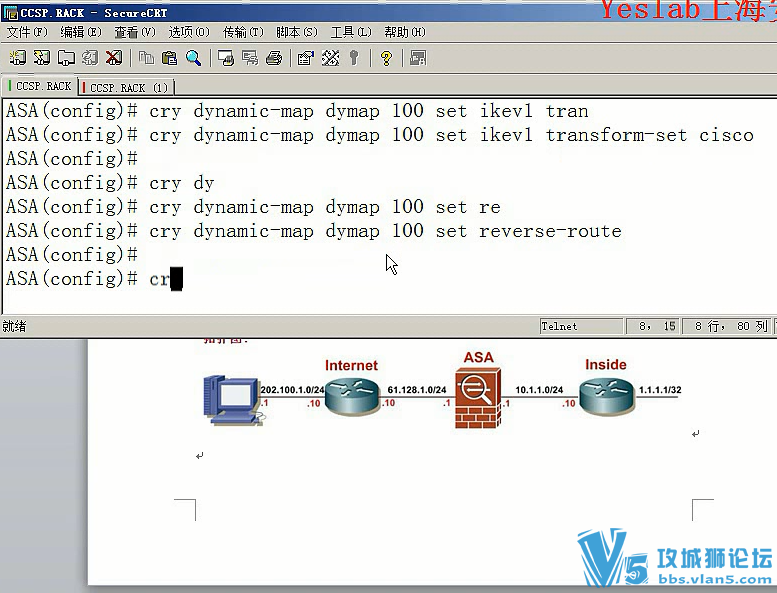Switch to the CCSP.RACK (1) tab
Viewport: 777px width, 593px height.
(x=128, y=87)
